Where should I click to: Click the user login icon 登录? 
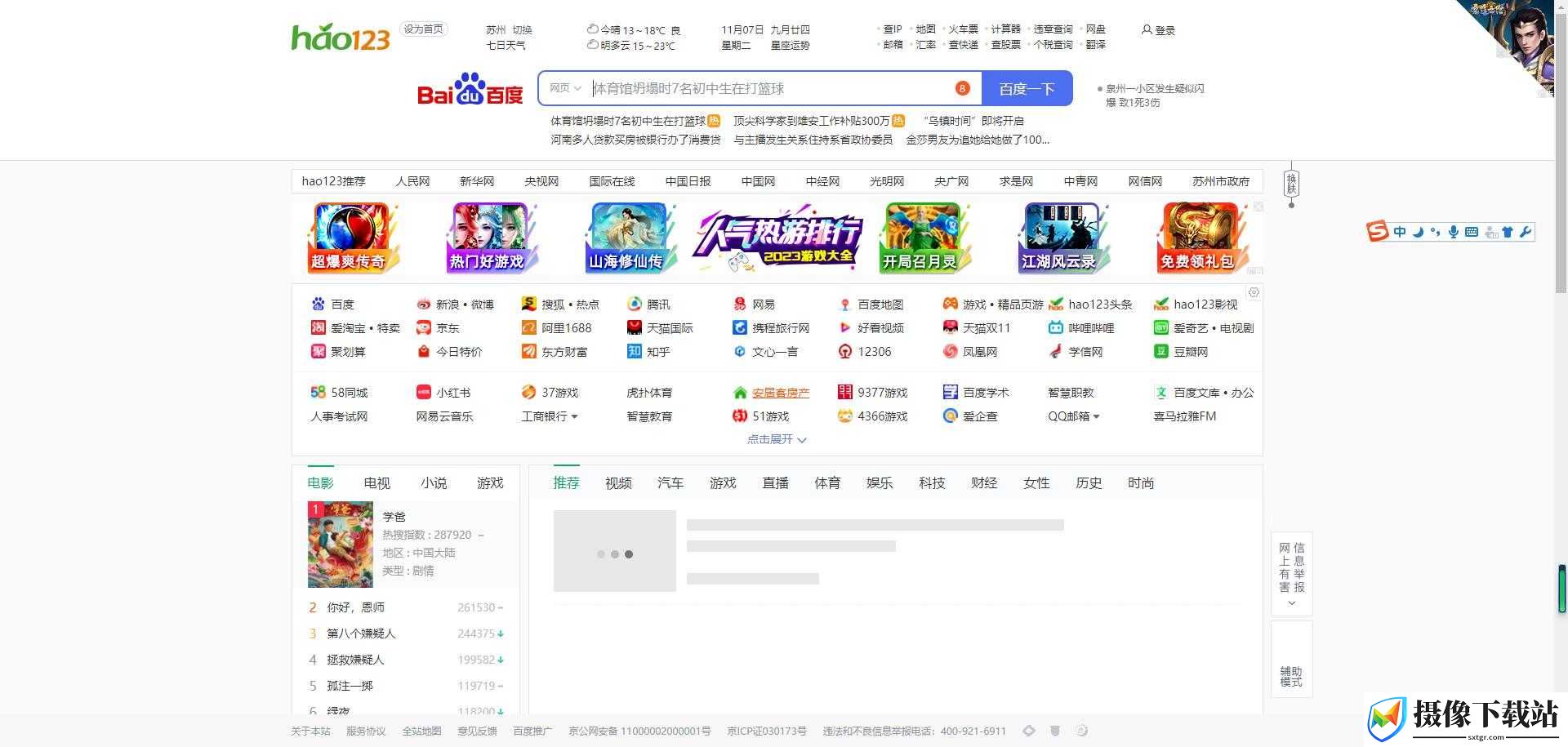coord(1158,30)
